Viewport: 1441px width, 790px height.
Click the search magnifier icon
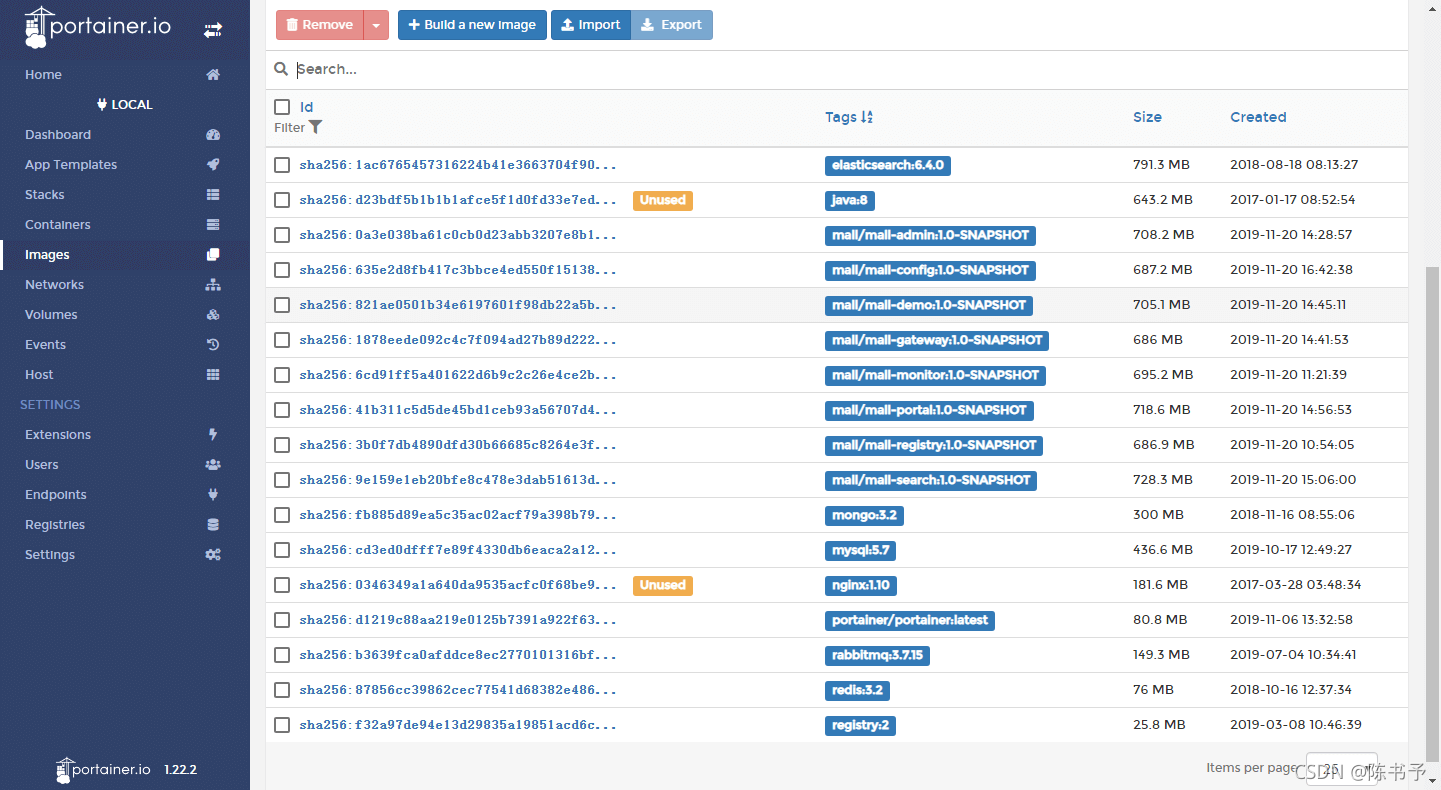pyautogui.click(x=283, y=69)
